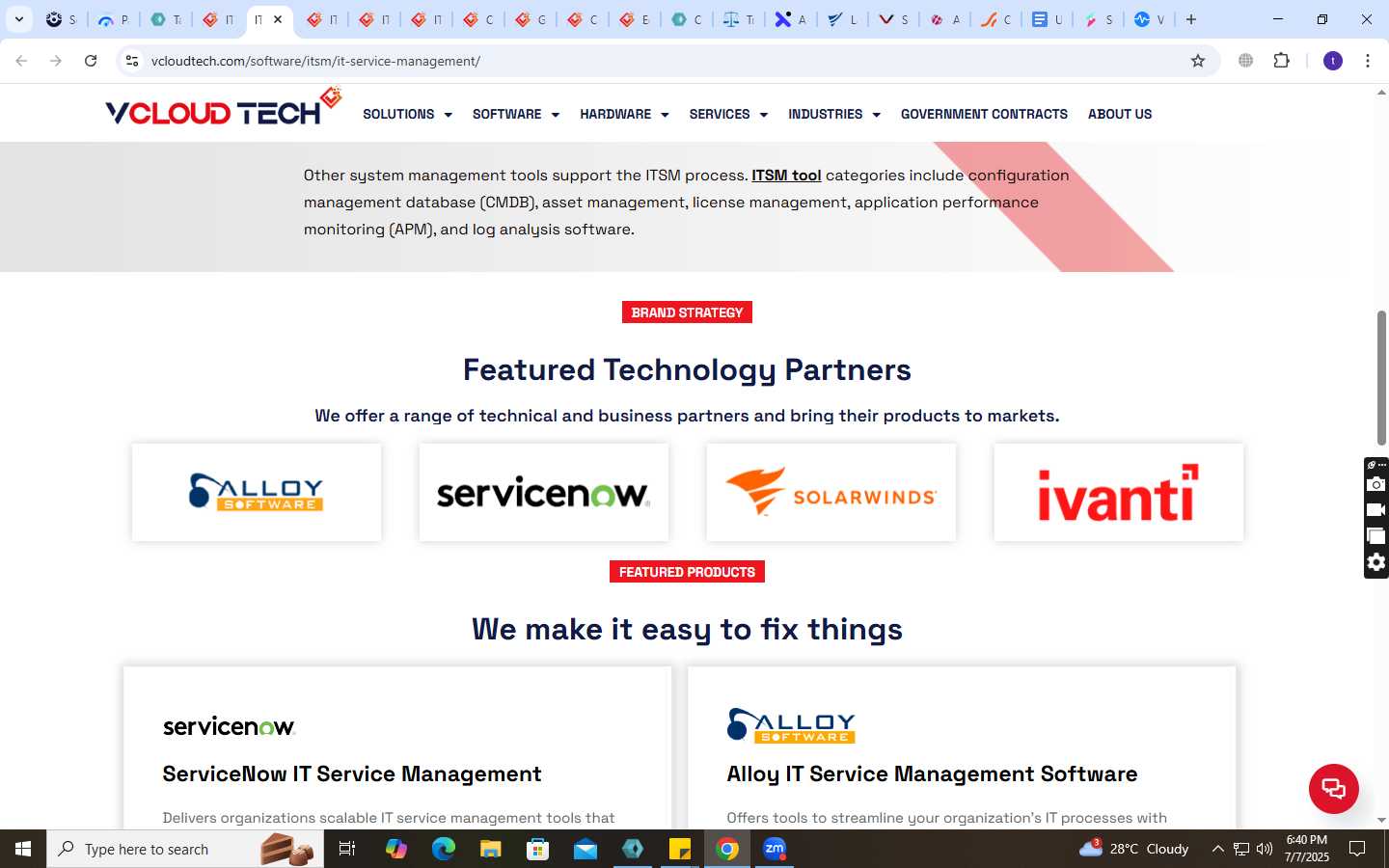
Task: Expand the Software dropdown menu
Action: [515, 114]
